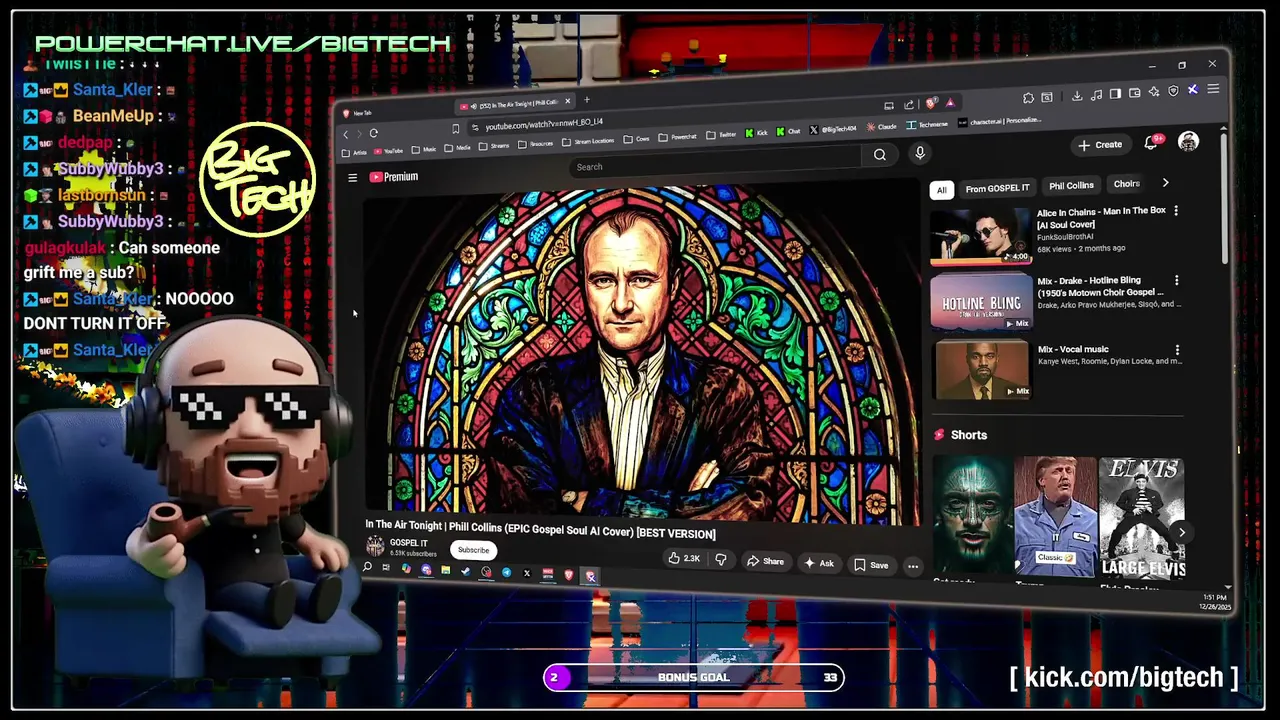Open options for Hotline Bling mix
Screen dimensions: 1280x720
pos(1176,281)
